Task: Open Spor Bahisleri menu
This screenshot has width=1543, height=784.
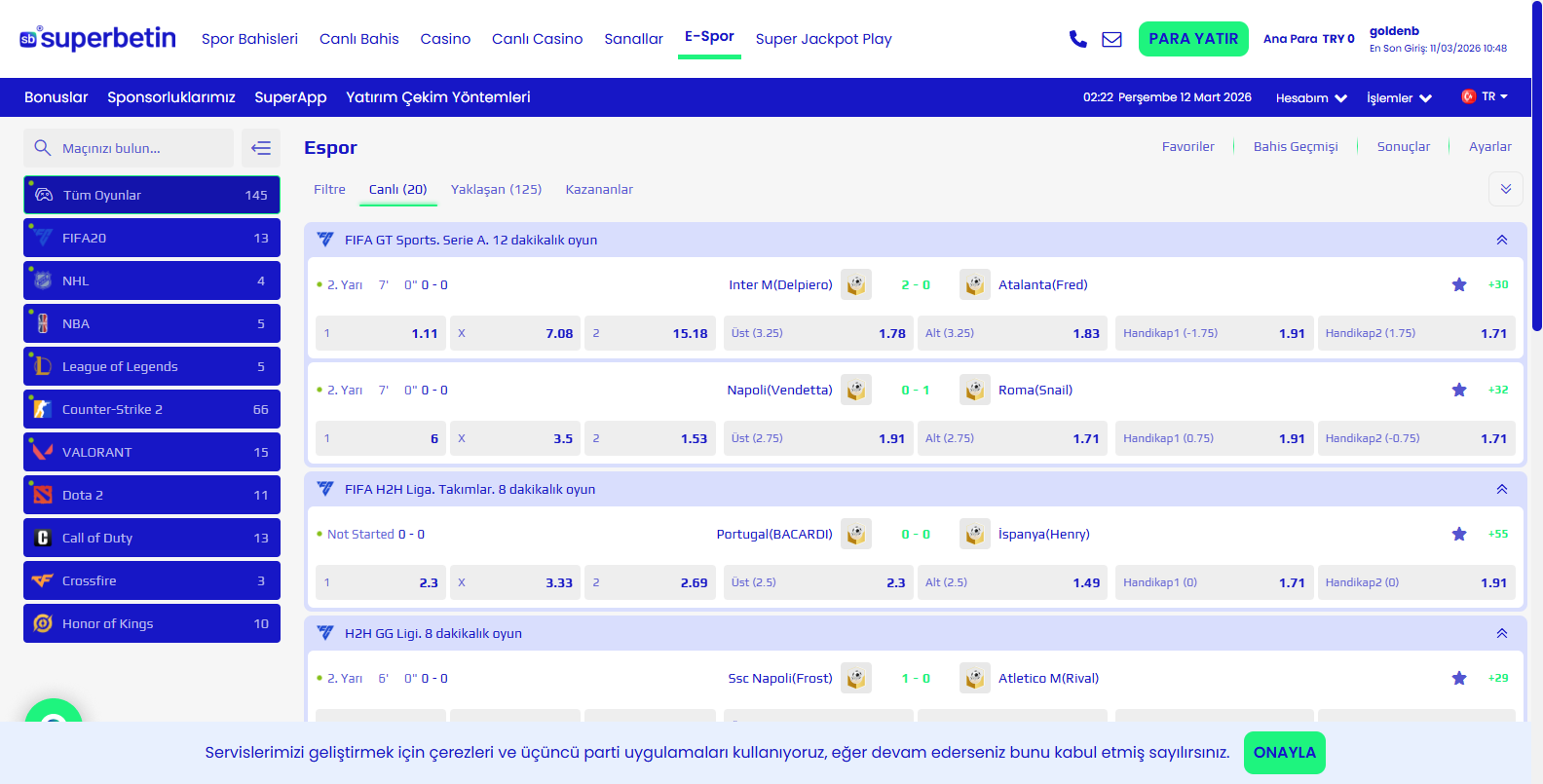Action: coord(249,39)
